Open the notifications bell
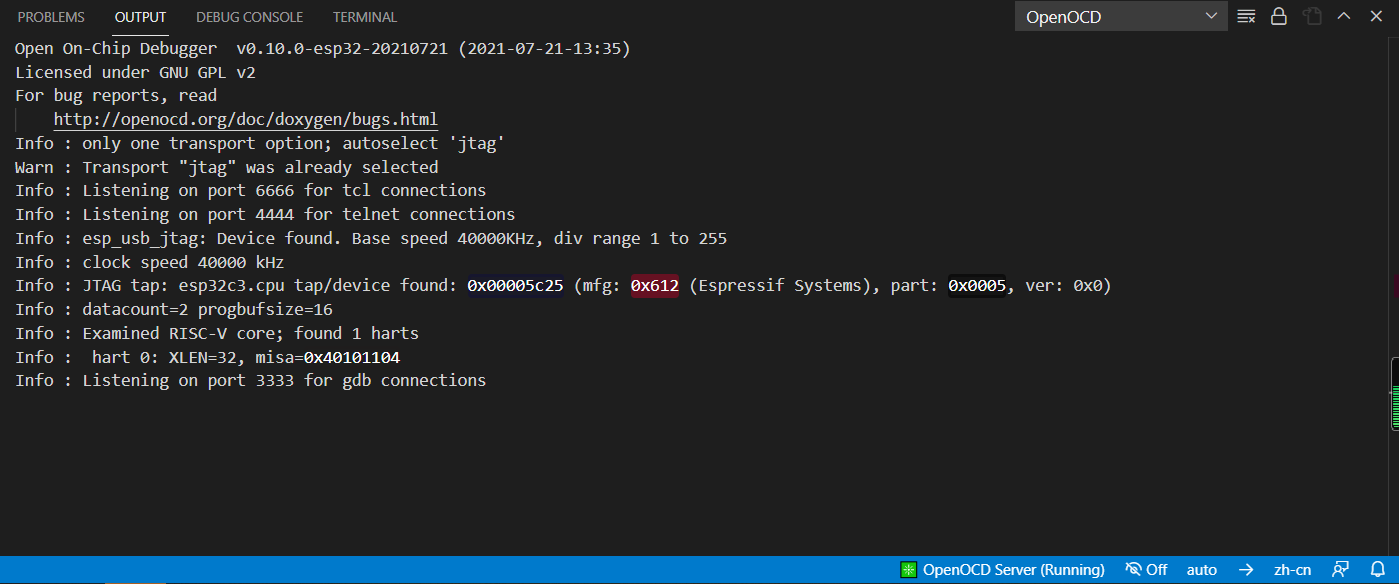1399x584 pixels. click(1378, 569)
